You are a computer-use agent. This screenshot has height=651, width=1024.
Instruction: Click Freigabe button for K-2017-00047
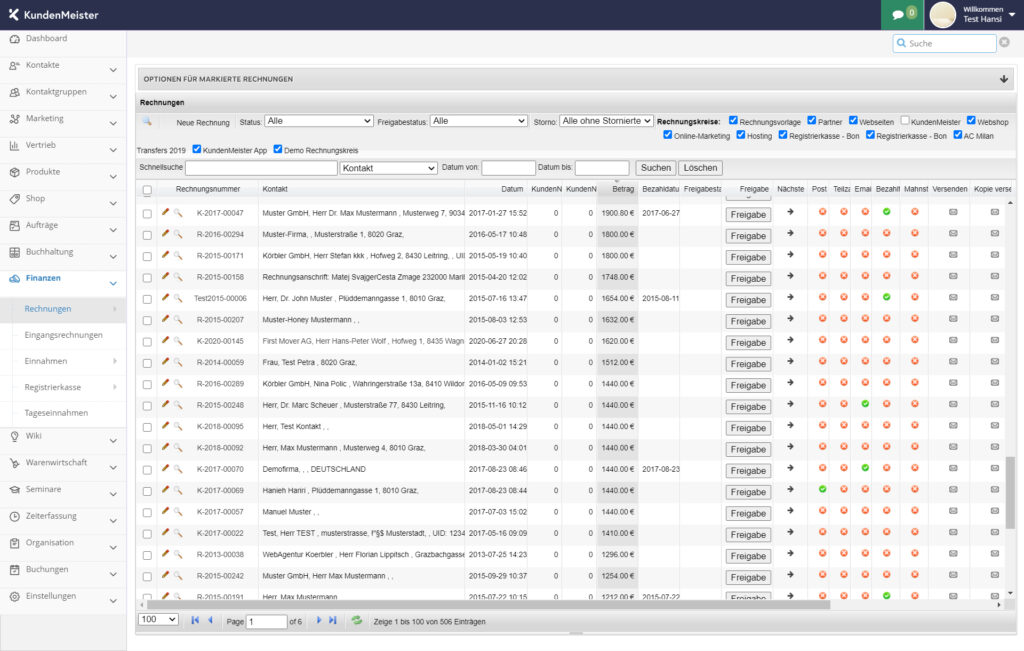(748, 214)
